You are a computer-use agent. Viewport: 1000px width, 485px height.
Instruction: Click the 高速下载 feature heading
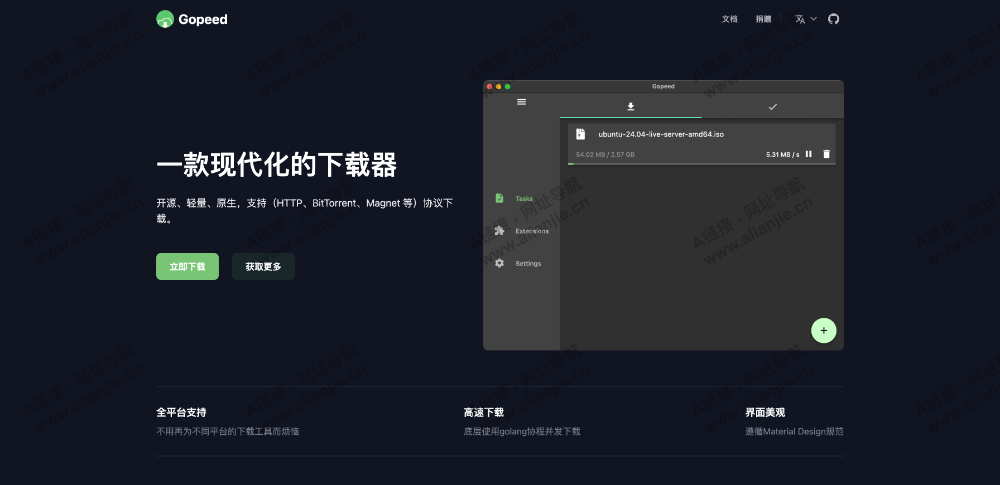[x=483, y=412]
